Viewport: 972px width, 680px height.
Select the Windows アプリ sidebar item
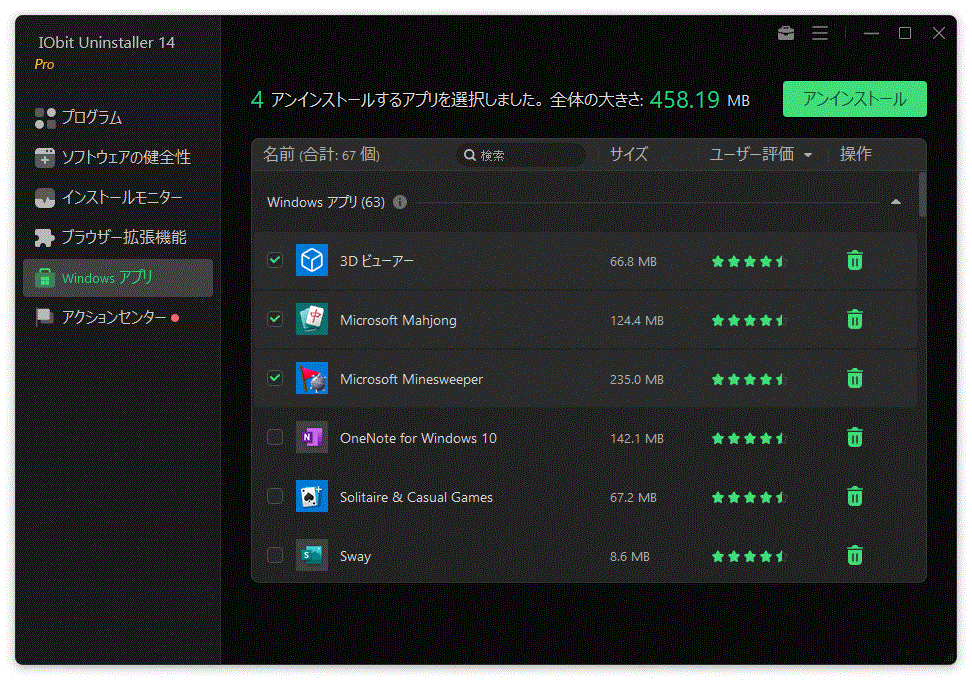coord(118,278)
